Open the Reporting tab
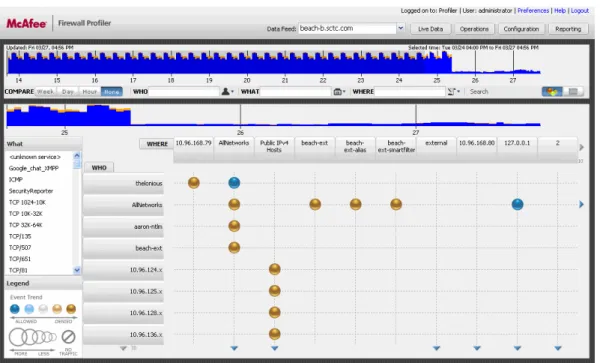600x363 pixels. [x=568, y=29]
